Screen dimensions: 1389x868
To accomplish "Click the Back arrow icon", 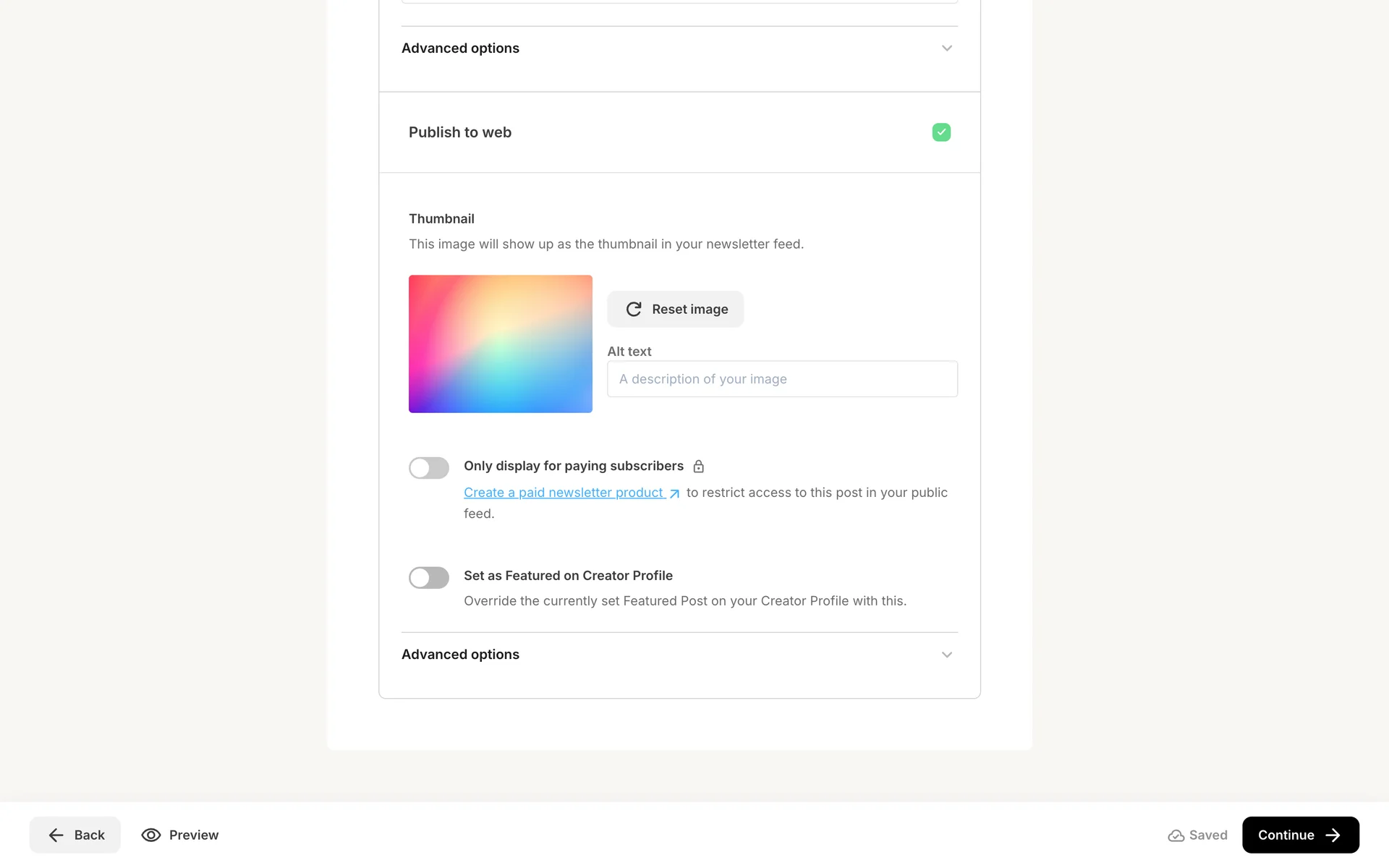I will [56, 835].
